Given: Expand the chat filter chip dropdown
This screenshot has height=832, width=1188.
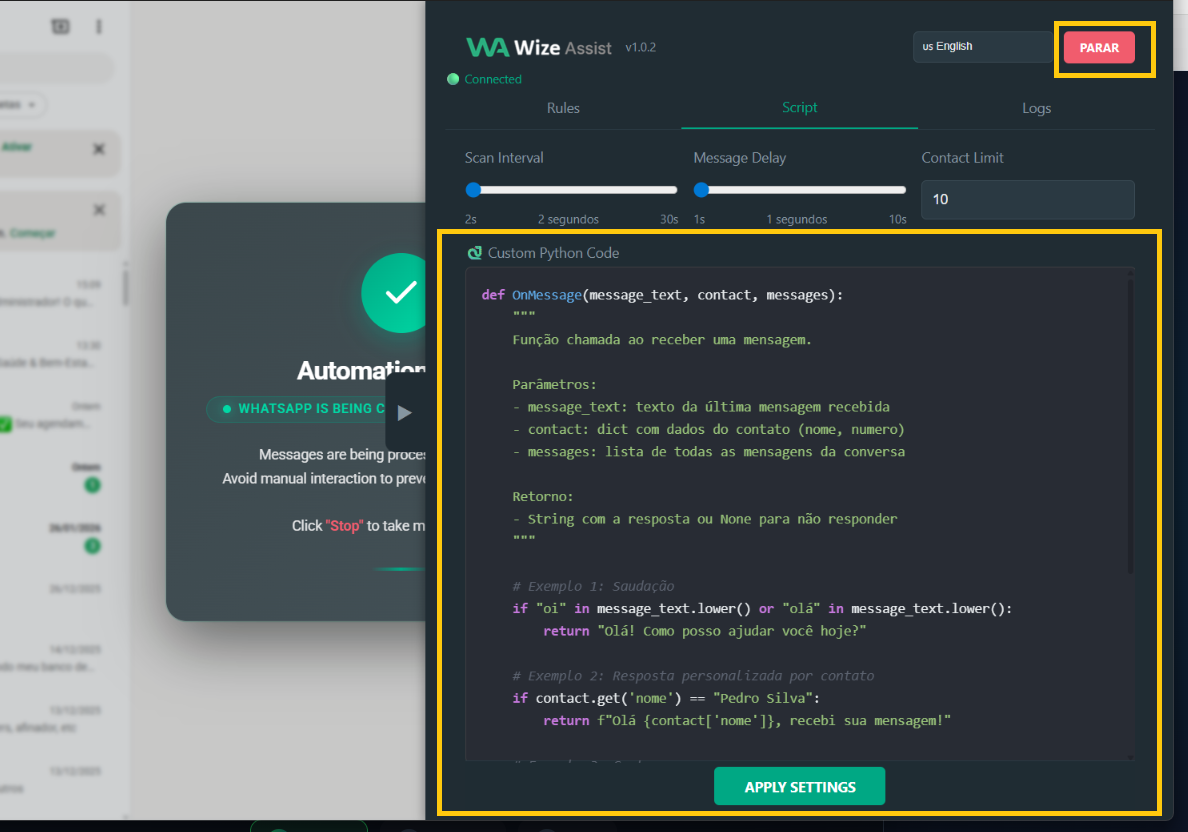Looking at the screenshot, I should 32,104.
